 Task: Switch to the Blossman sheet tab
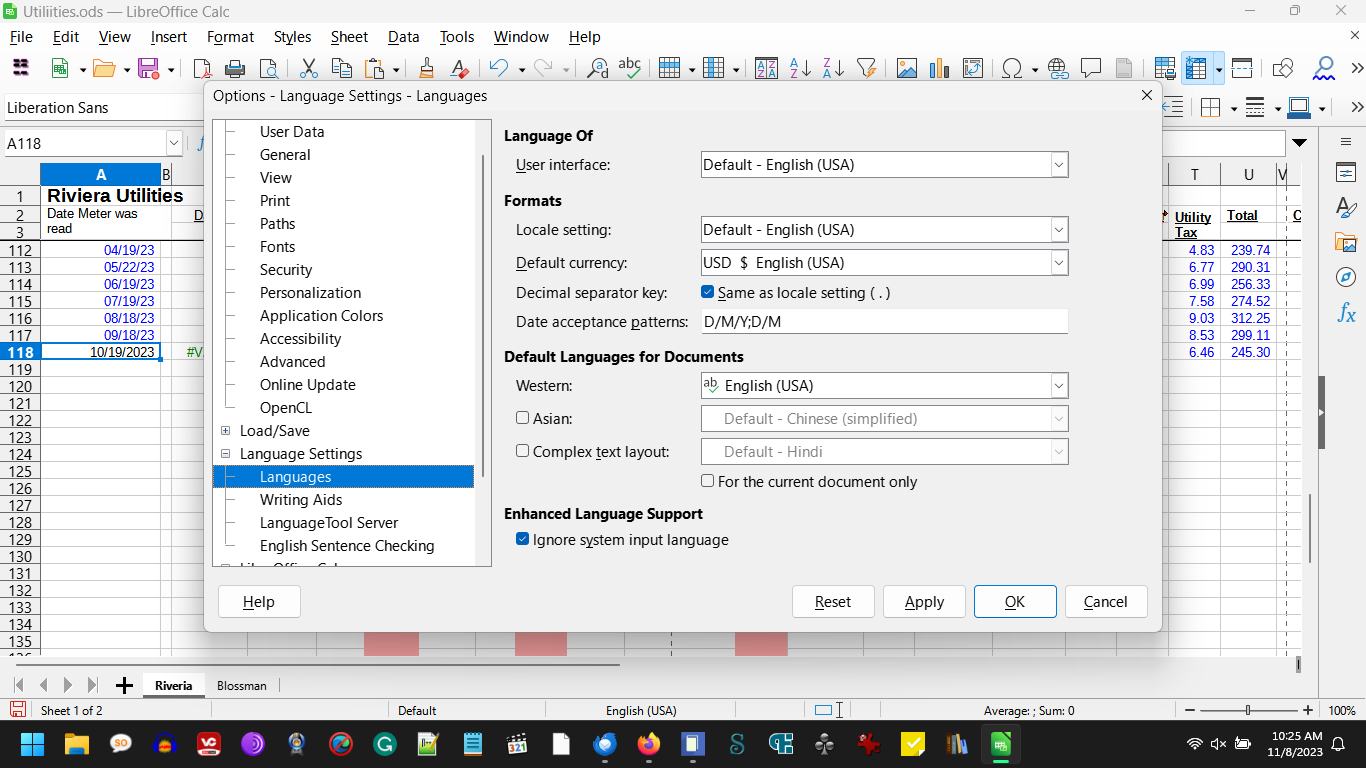pos(242,685)
